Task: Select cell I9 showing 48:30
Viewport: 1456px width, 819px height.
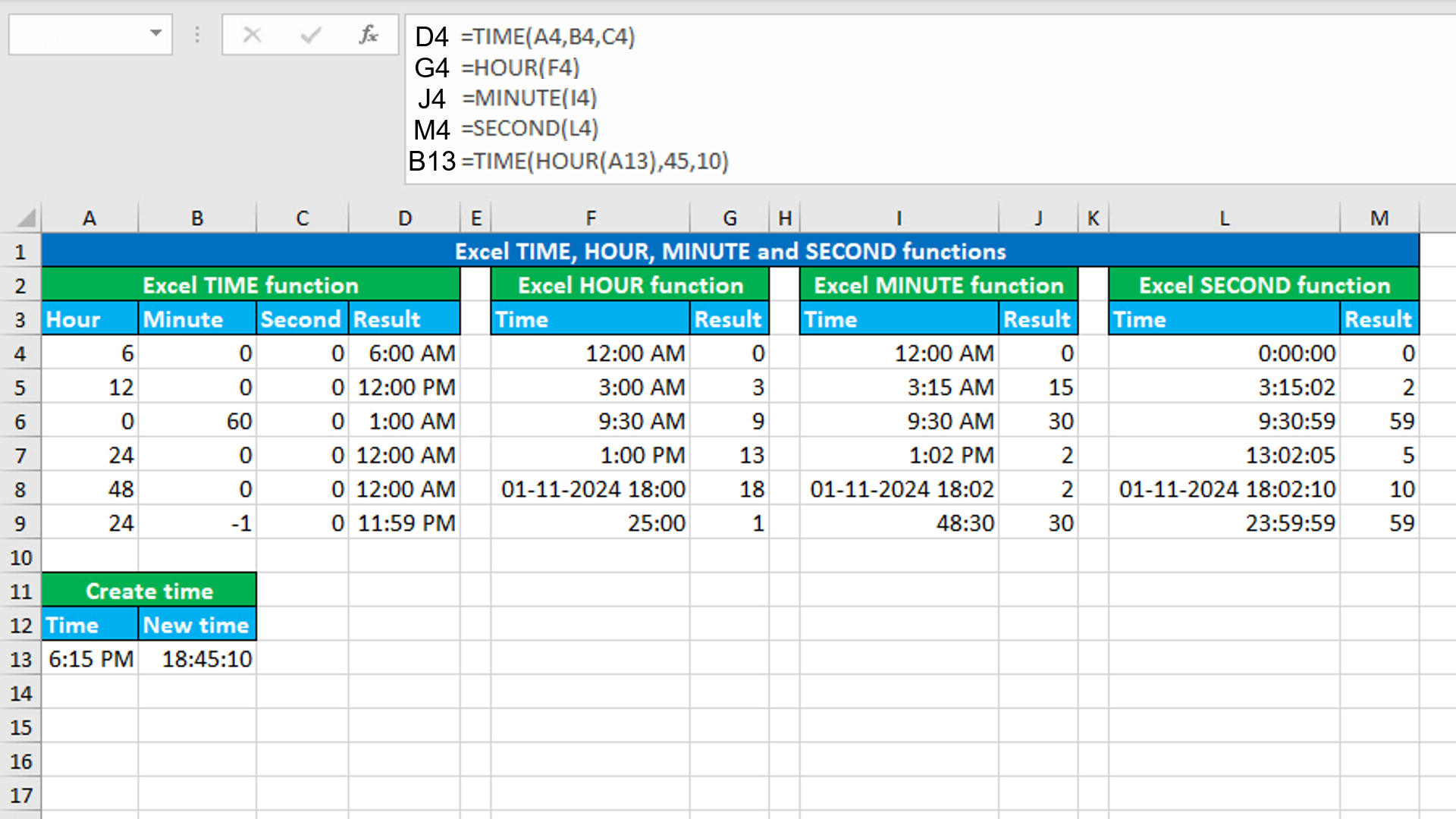Action: click(899, 523)
